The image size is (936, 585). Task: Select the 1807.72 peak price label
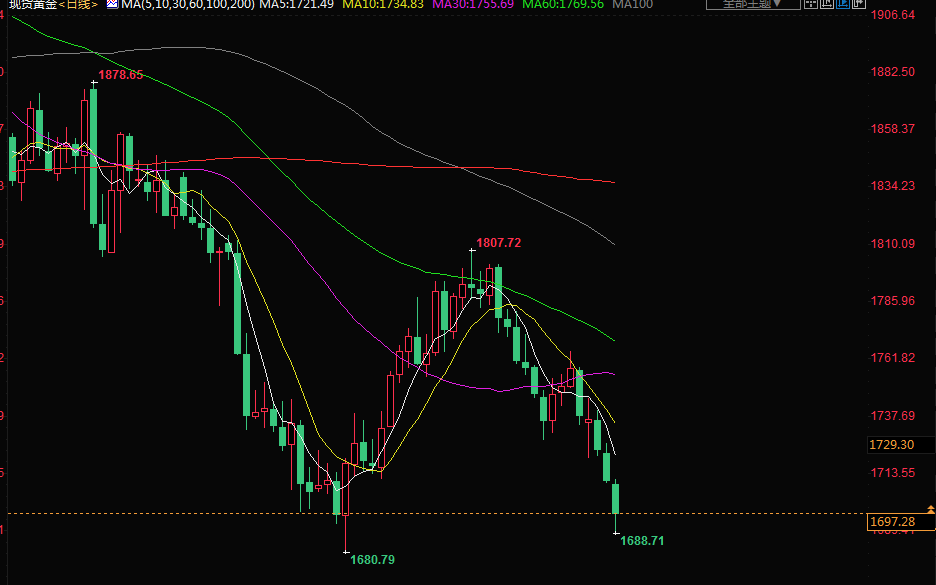(498, 243)
